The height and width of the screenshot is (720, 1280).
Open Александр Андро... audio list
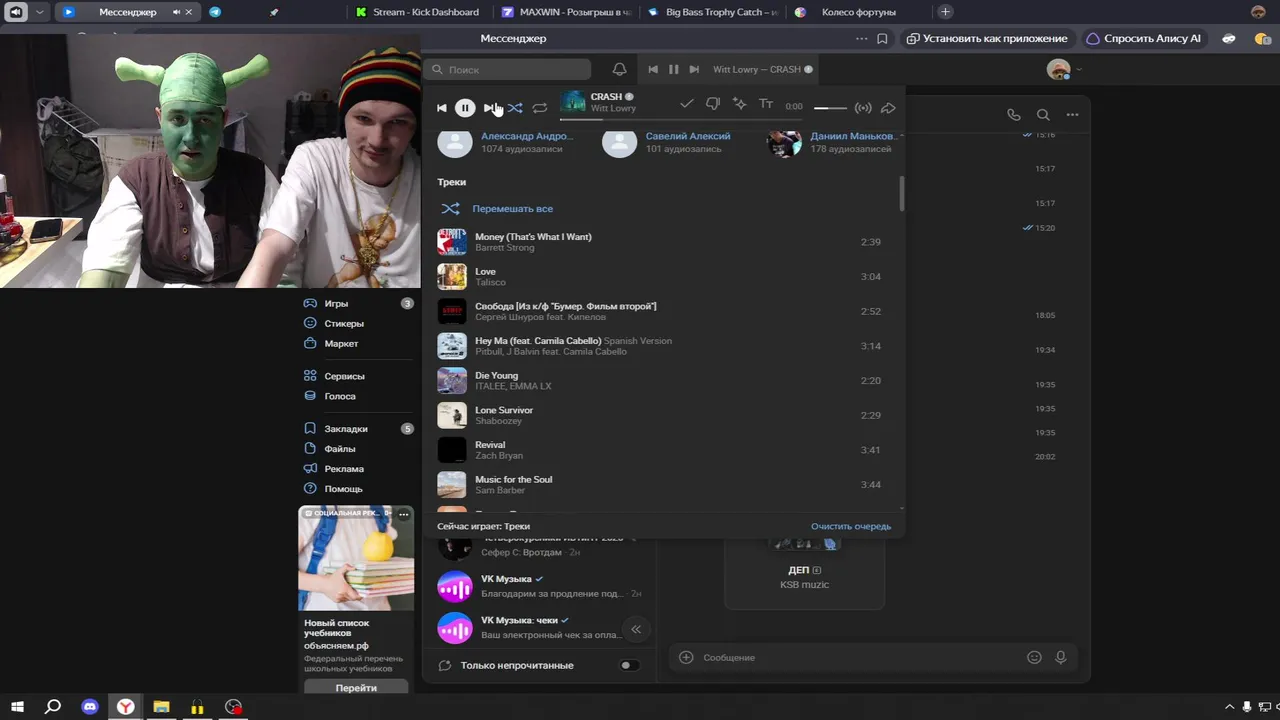click(507, 142)
